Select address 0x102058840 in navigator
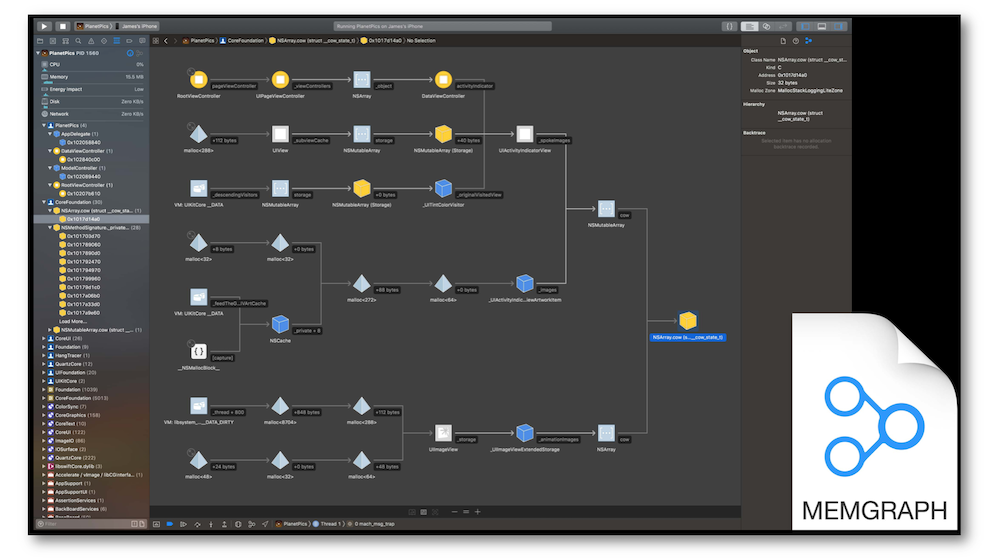1000x559 pixels. click(84, 143)
